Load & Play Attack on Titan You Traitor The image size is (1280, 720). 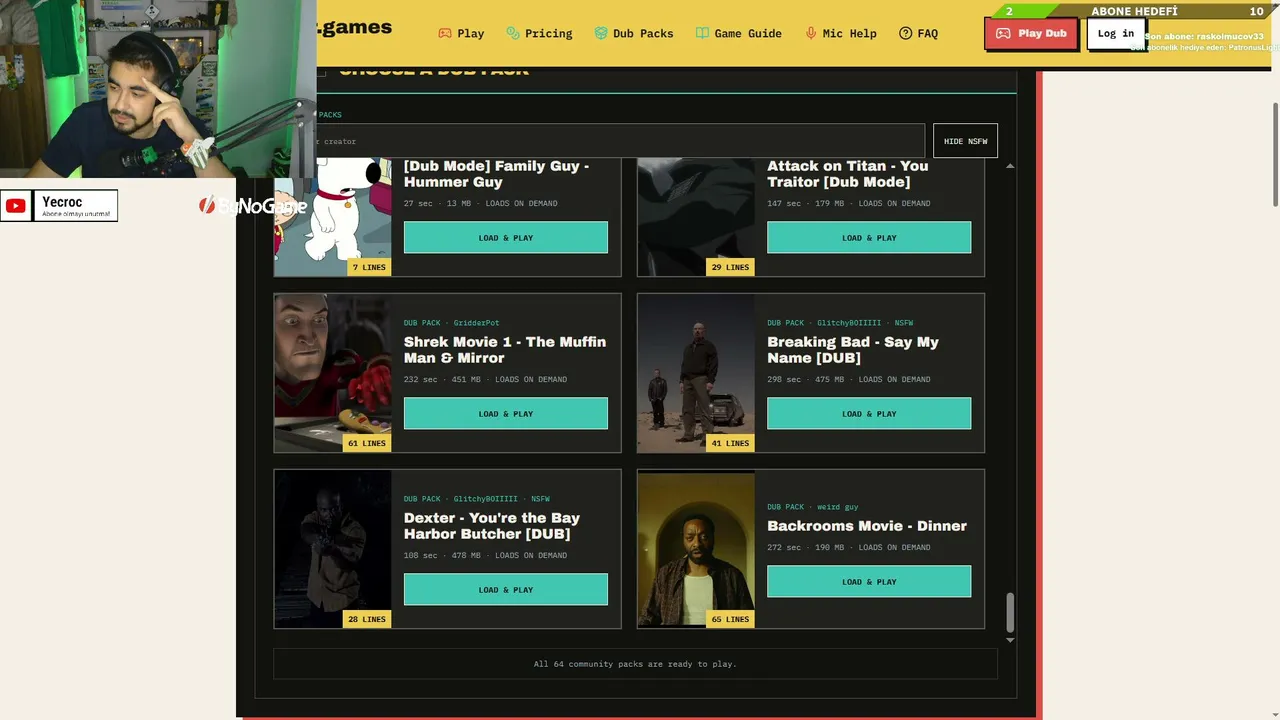[x=869, y=238]
